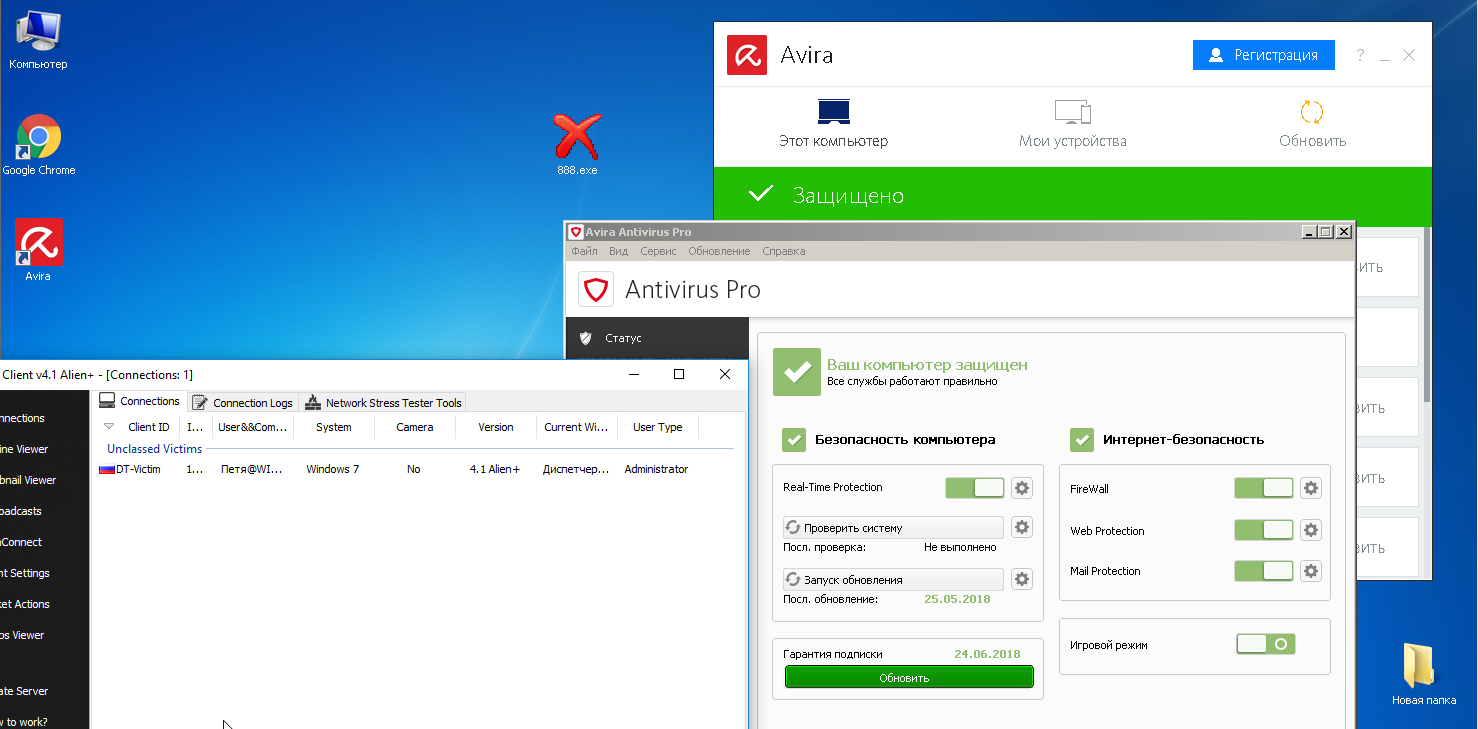Open the Файл menu in Antivirus Pro
The width and height of the screenshot is (1478, 729).
pos(584,251)
